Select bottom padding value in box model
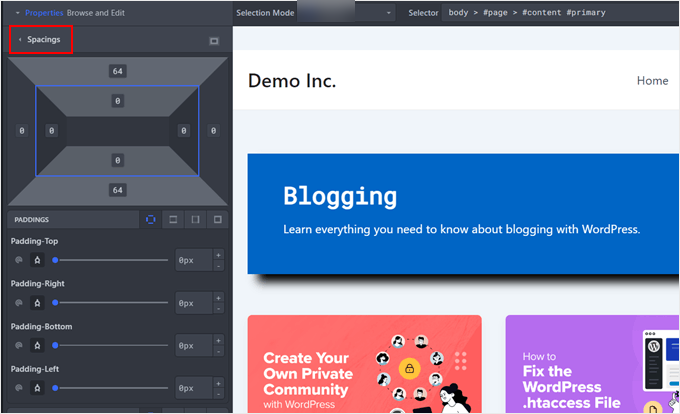Viewport: 680px width, 414px height. pos(118,160)
